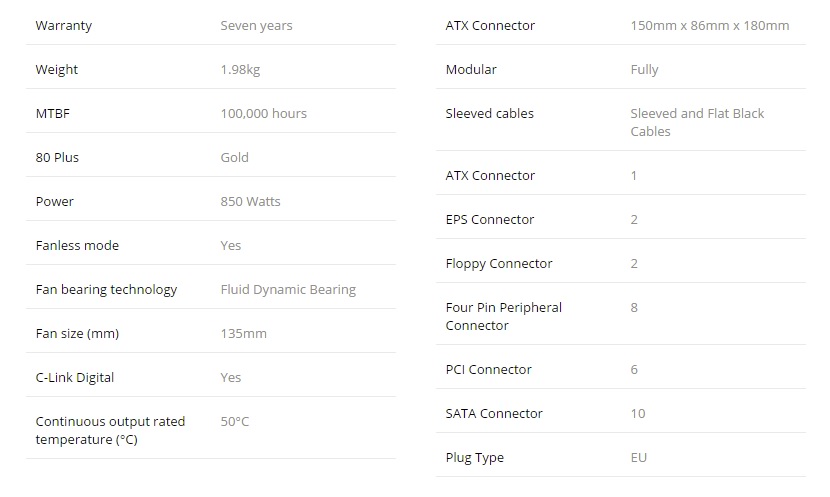Click the MTBF label
830x497 pixels.
click(52, 114)
